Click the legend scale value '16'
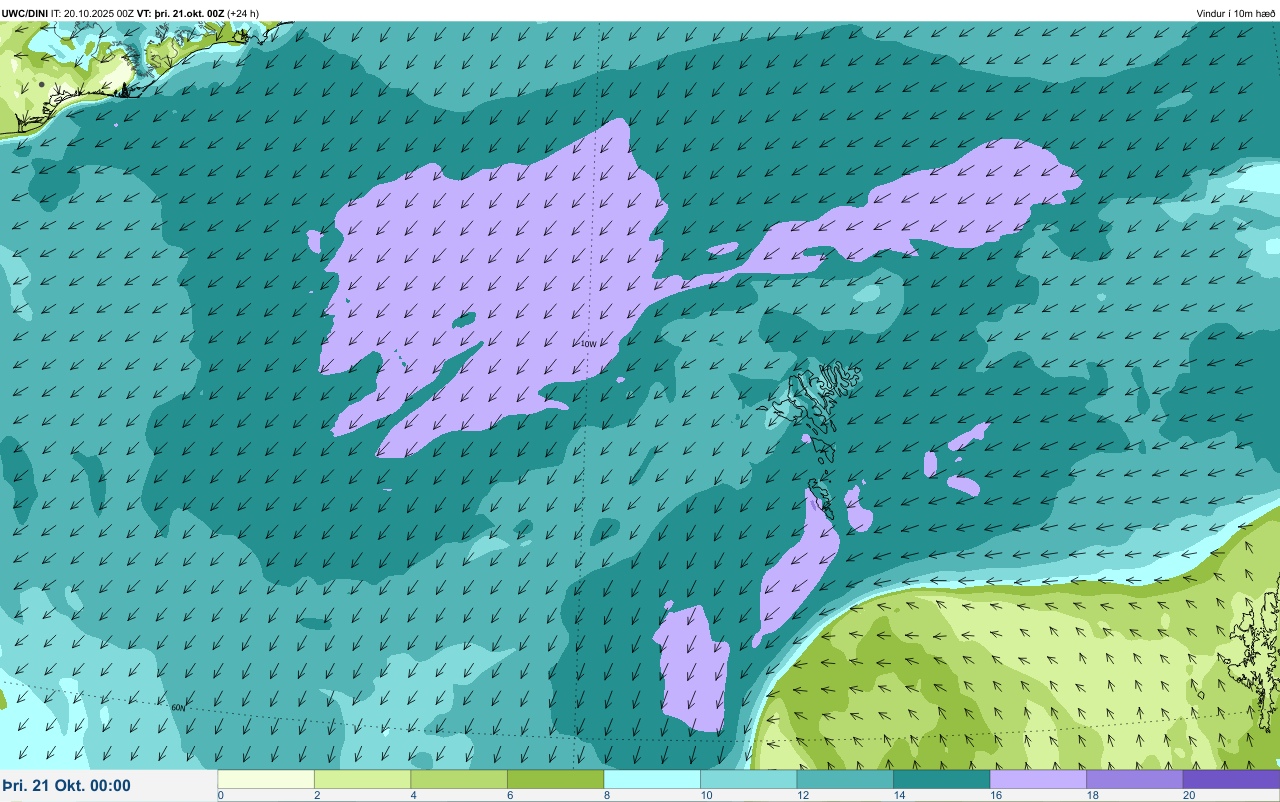 (x=994, y=795)
